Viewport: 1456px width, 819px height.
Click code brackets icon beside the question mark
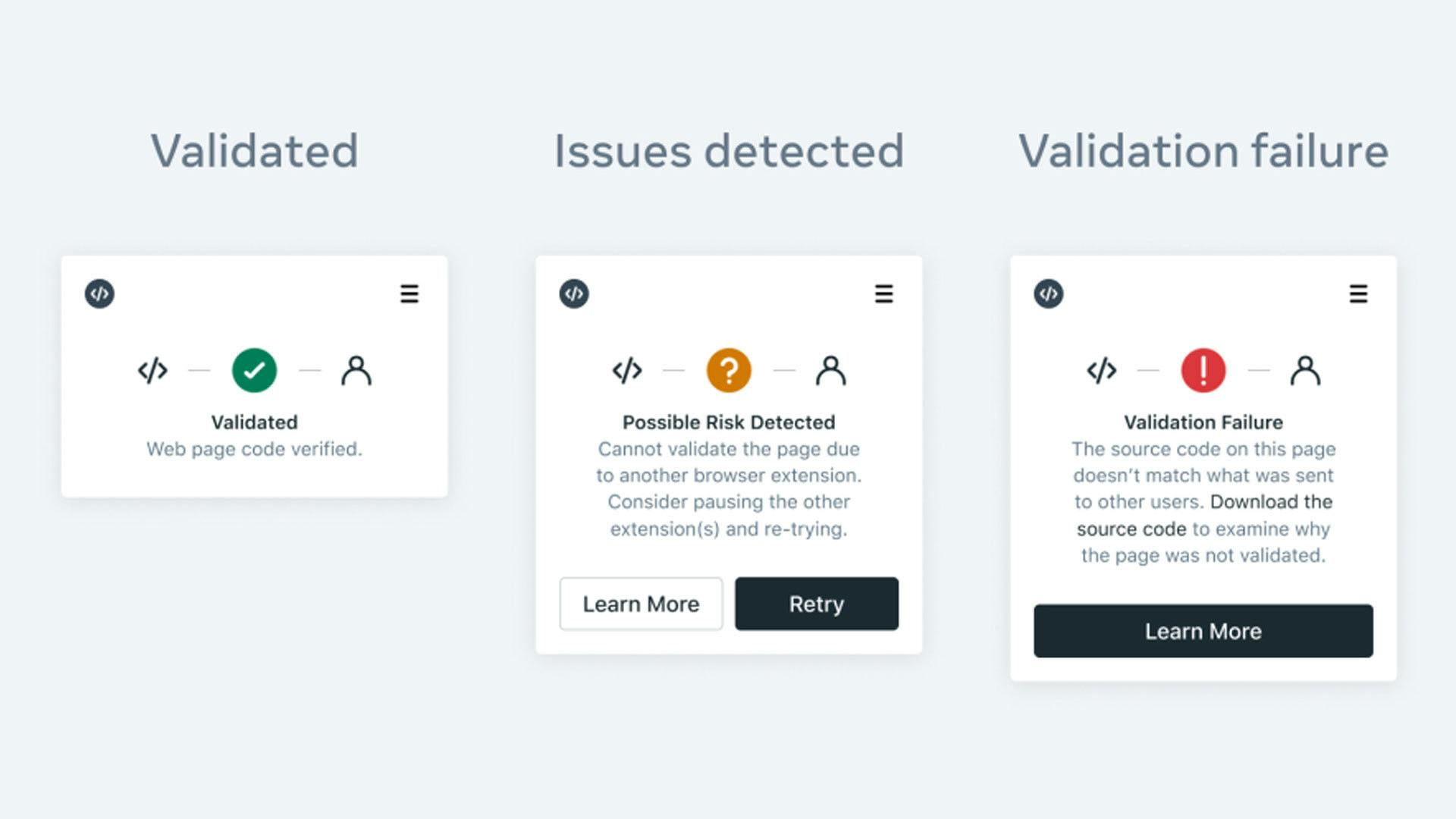coord(627,370)
